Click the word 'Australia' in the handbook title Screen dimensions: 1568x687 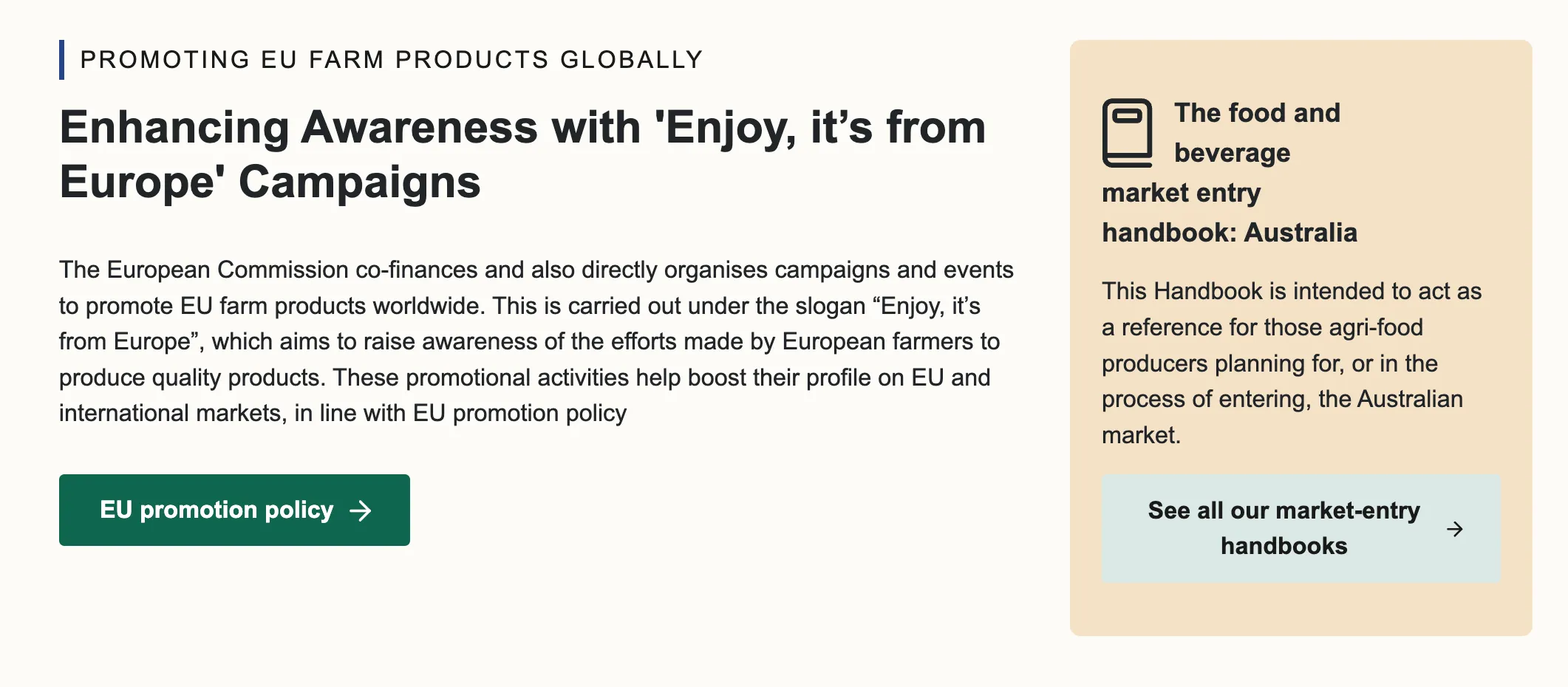(x=1301, y=233)
